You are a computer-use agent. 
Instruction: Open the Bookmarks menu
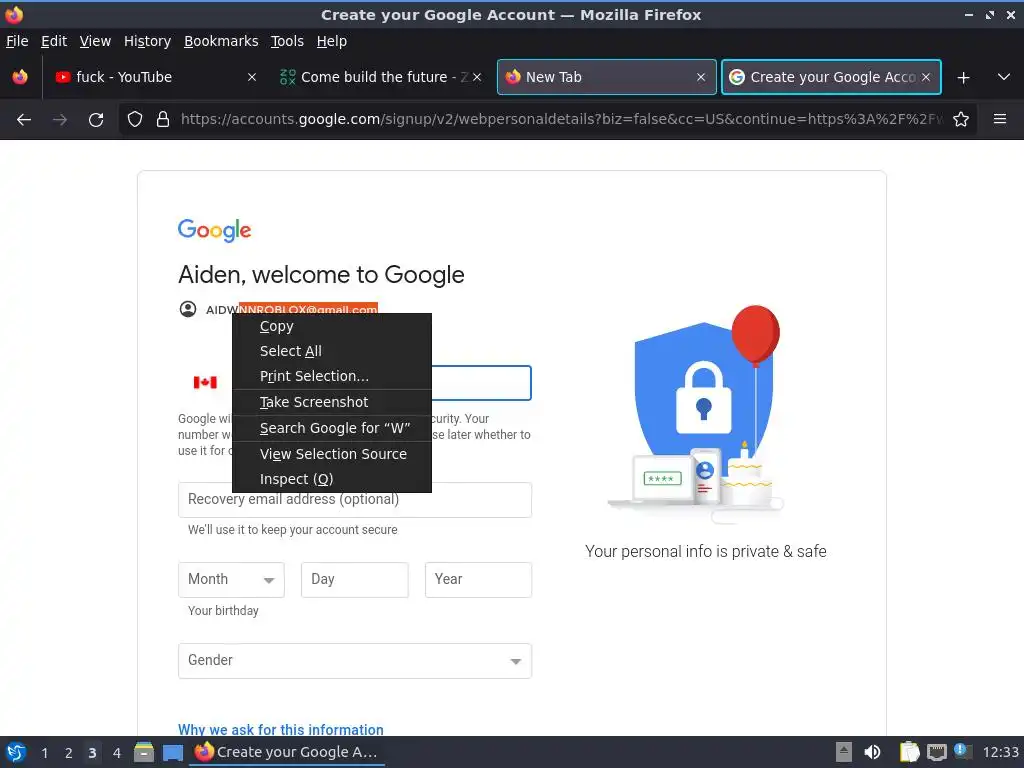coord(221,41)
